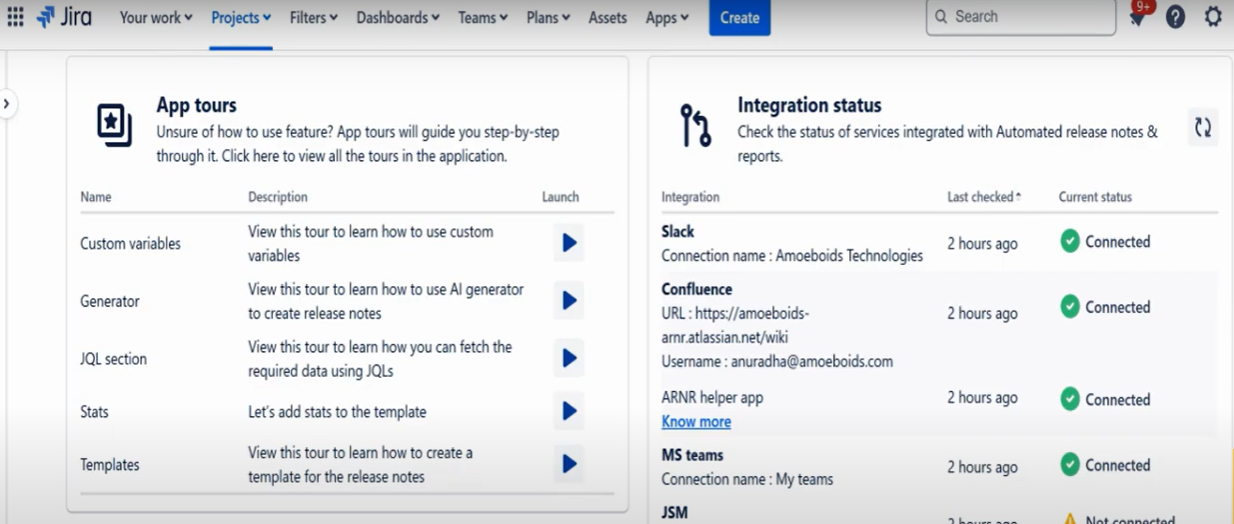Screen dimensions: 1234x524
Task: Click the App tours star icon
Action: [x=114, y=125]
